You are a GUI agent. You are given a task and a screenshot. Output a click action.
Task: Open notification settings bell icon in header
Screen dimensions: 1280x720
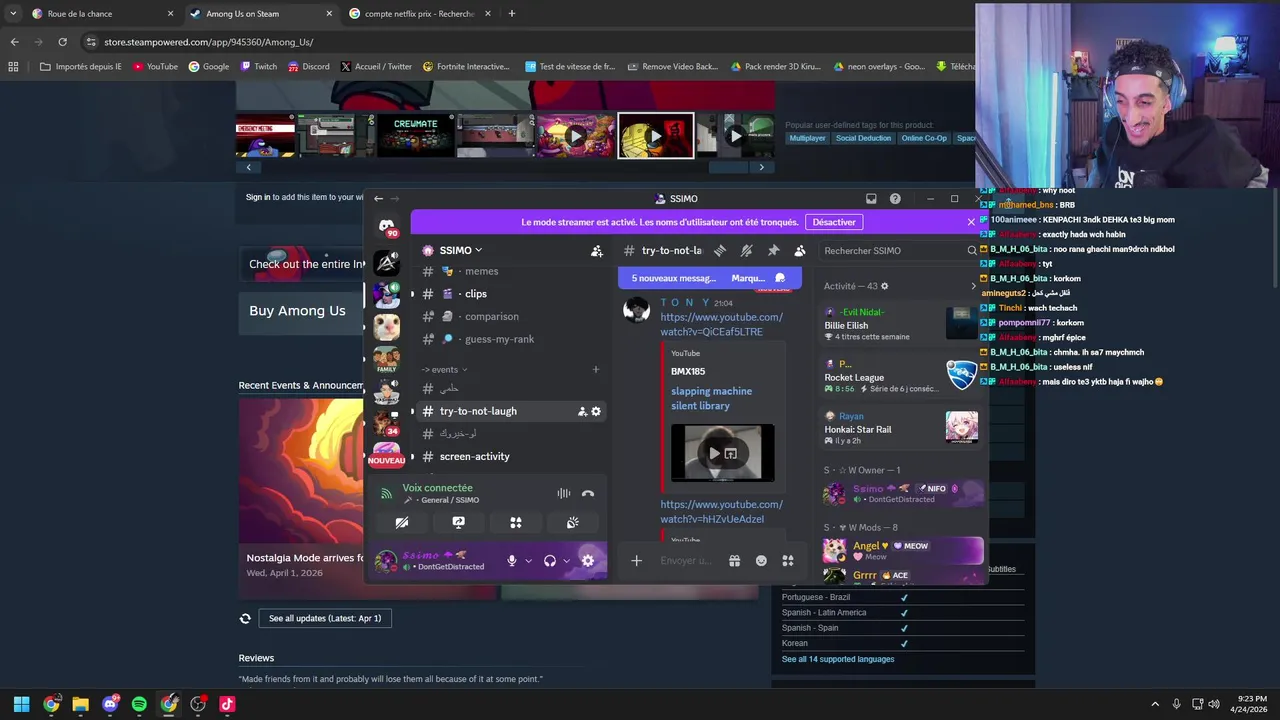coord(746,251)
